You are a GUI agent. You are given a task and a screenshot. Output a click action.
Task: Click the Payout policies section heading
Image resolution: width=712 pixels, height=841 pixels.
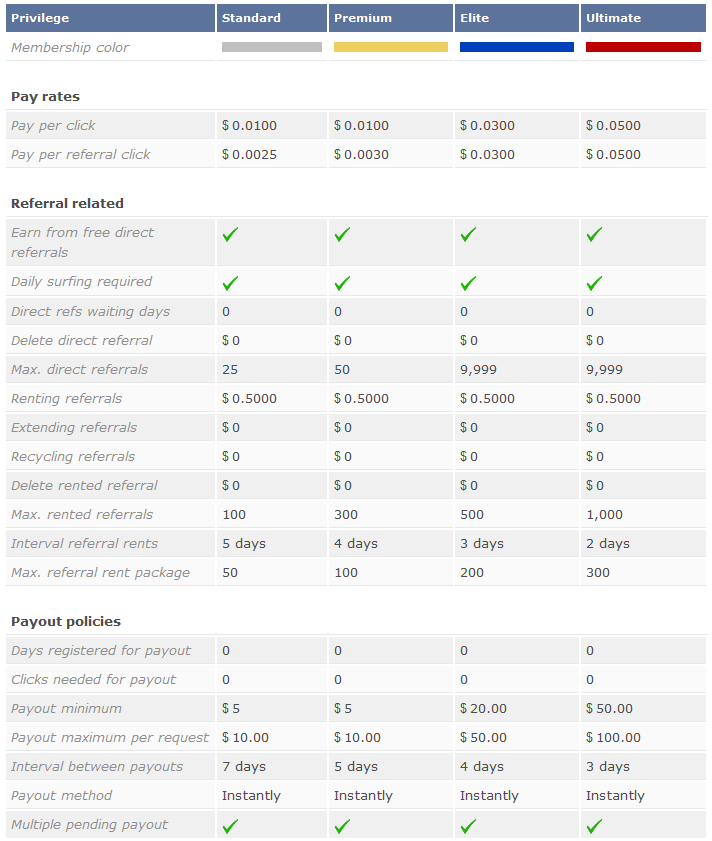click(x=66, y=621)
